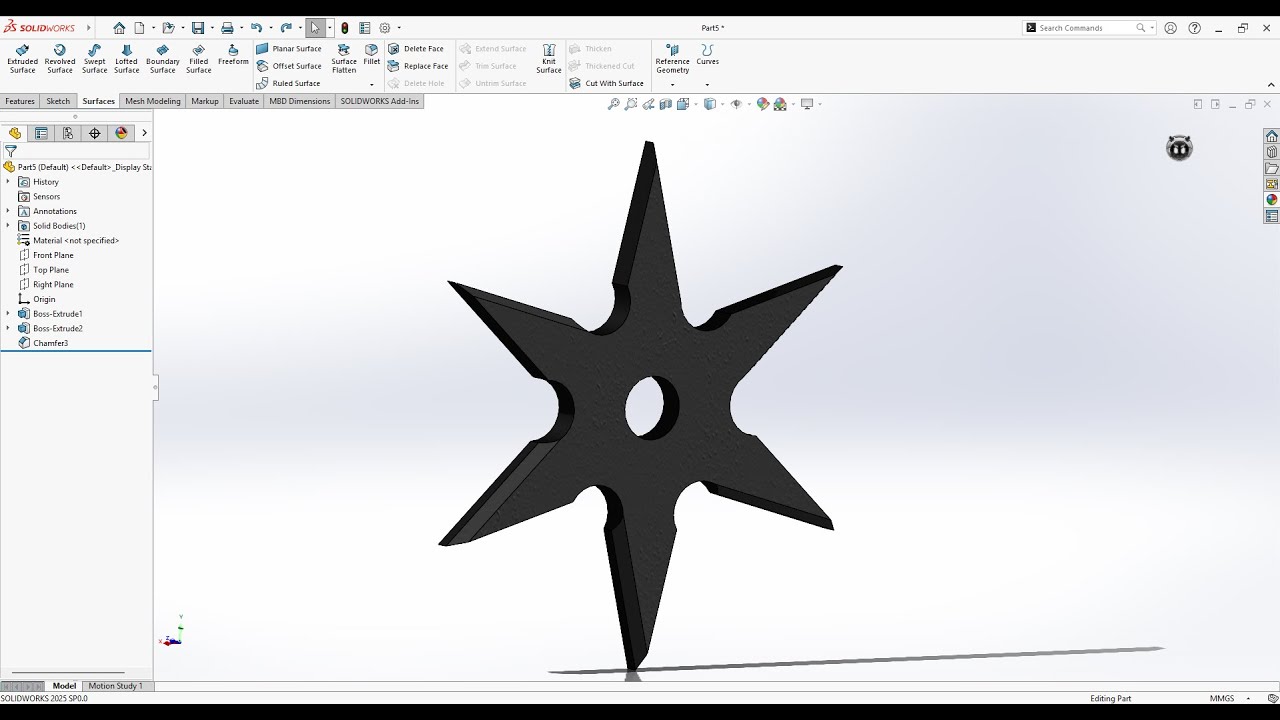
Task: Expand the Curves dropdown arrow
Action: tap(707, 85)
